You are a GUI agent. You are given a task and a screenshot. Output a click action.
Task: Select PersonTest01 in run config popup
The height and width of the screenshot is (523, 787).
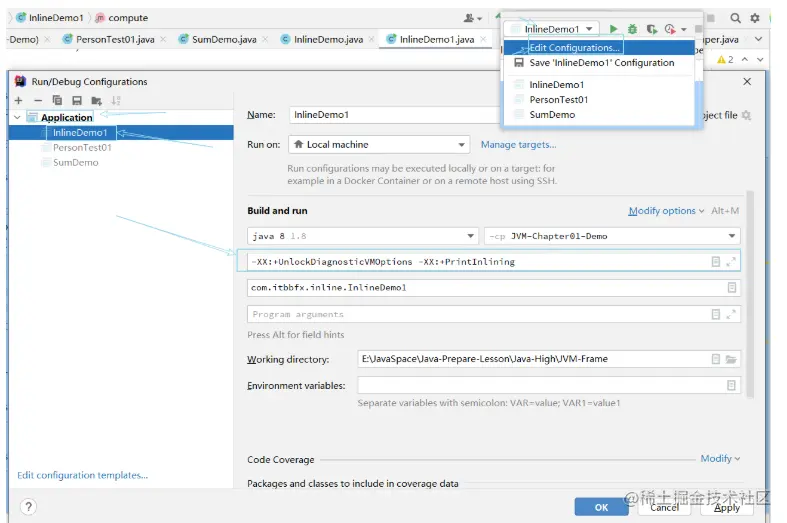point(599,99)
